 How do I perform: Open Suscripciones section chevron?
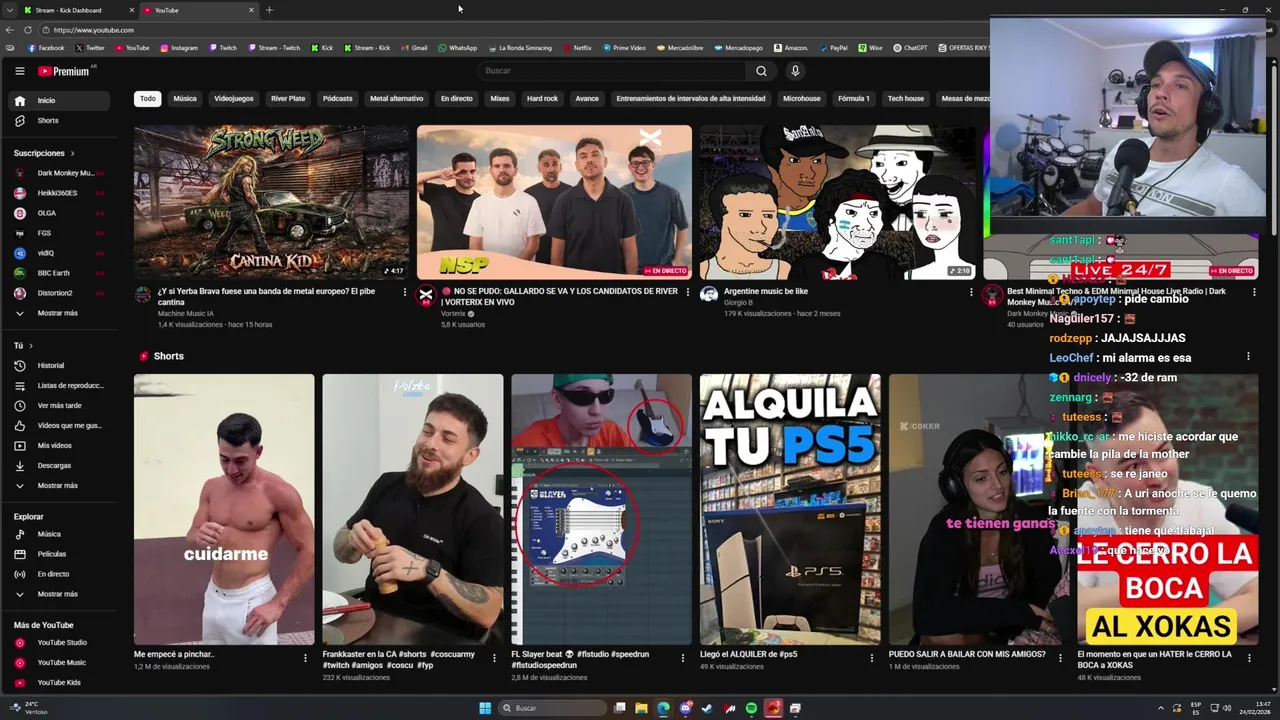click(x=73, y=153)
